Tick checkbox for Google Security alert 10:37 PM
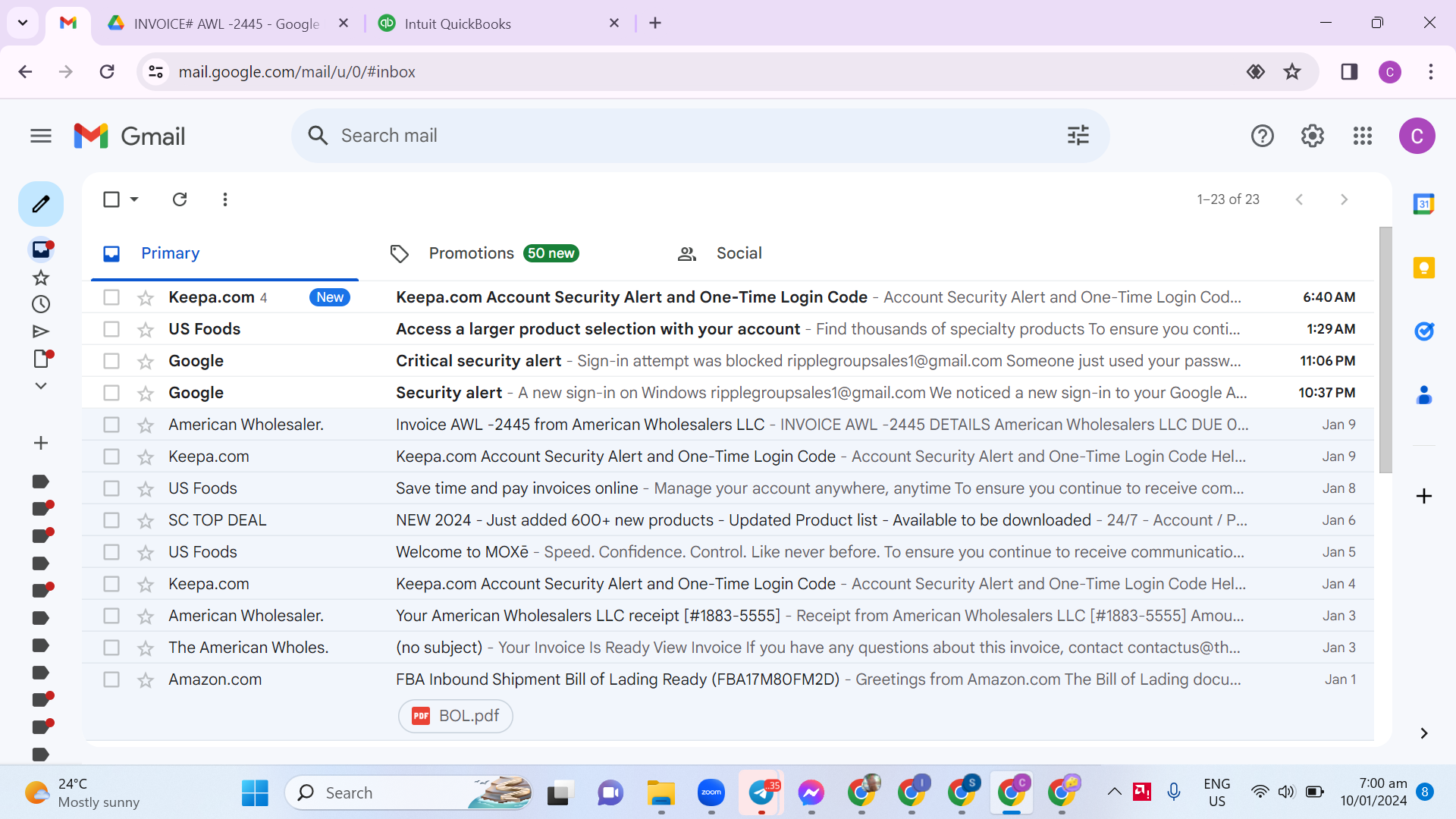This screenshot has width=1456, height=819. (111, 393)
